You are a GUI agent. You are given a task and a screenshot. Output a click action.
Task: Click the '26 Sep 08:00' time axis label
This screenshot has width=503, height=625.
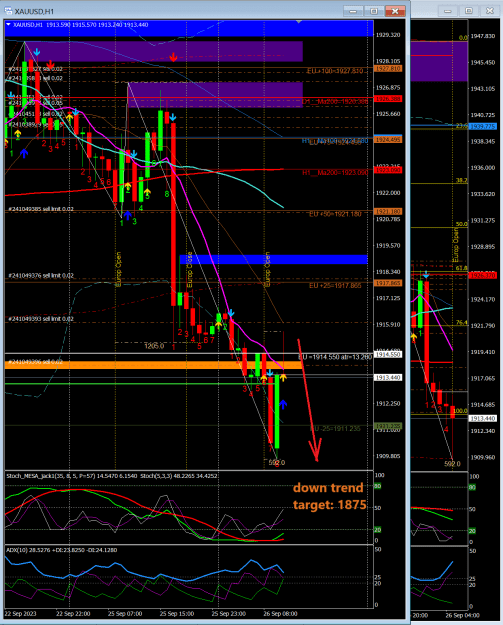coord(280,614)
